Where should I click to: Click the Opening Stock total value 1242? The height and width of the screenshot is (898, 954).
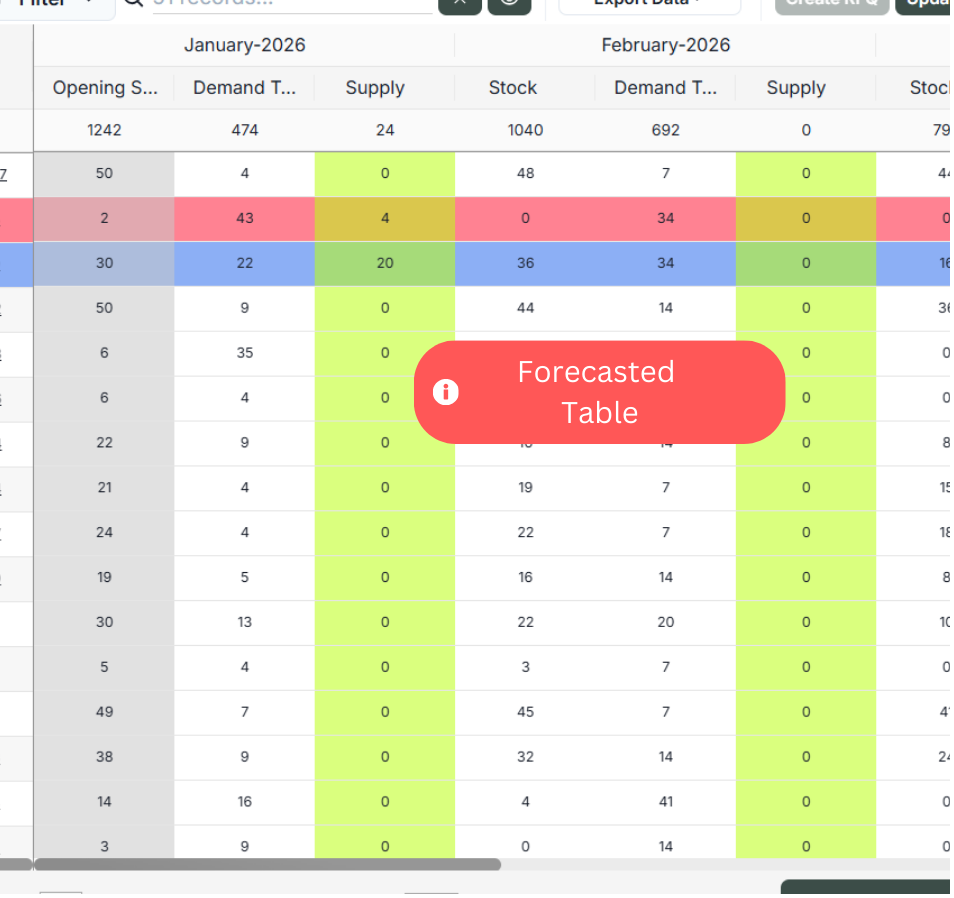click(104, 130)
